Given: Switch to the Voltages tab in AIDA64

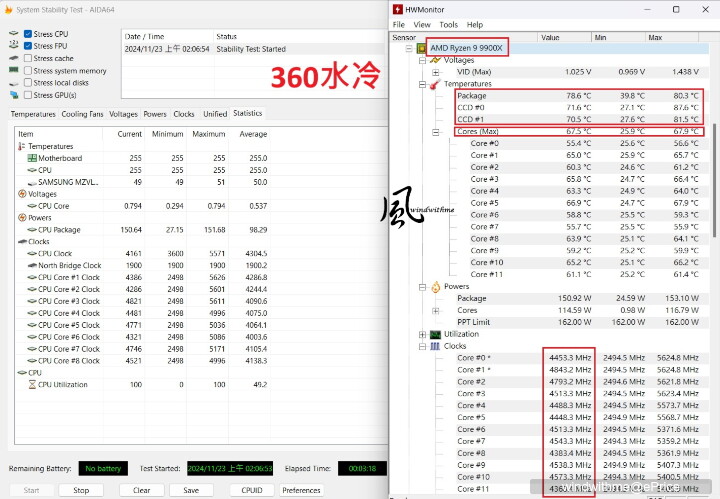Looking at the screenshot, I should point(123,114).
